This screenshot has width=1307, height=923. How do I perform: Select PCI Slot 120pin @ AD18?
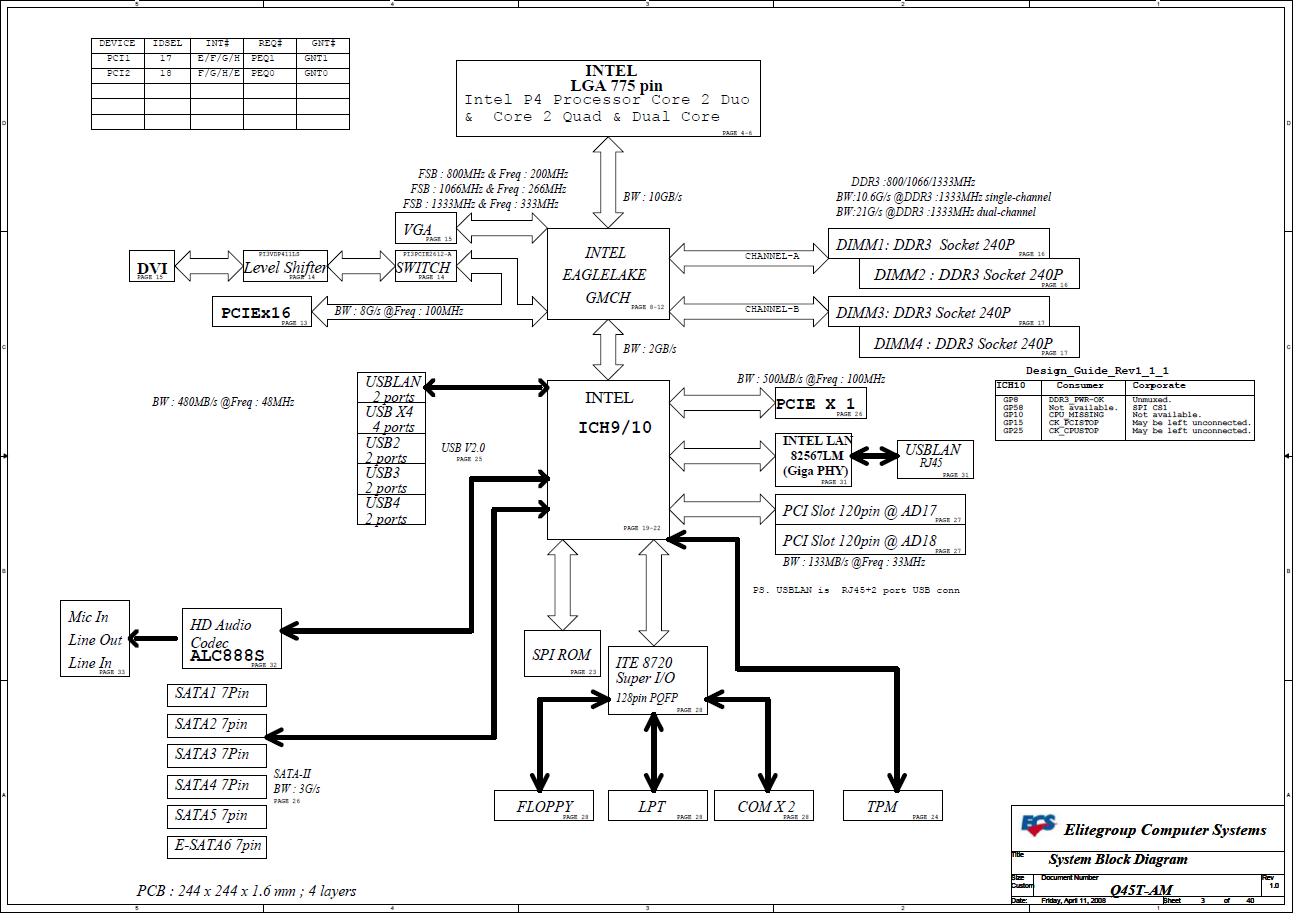[870, 540]
